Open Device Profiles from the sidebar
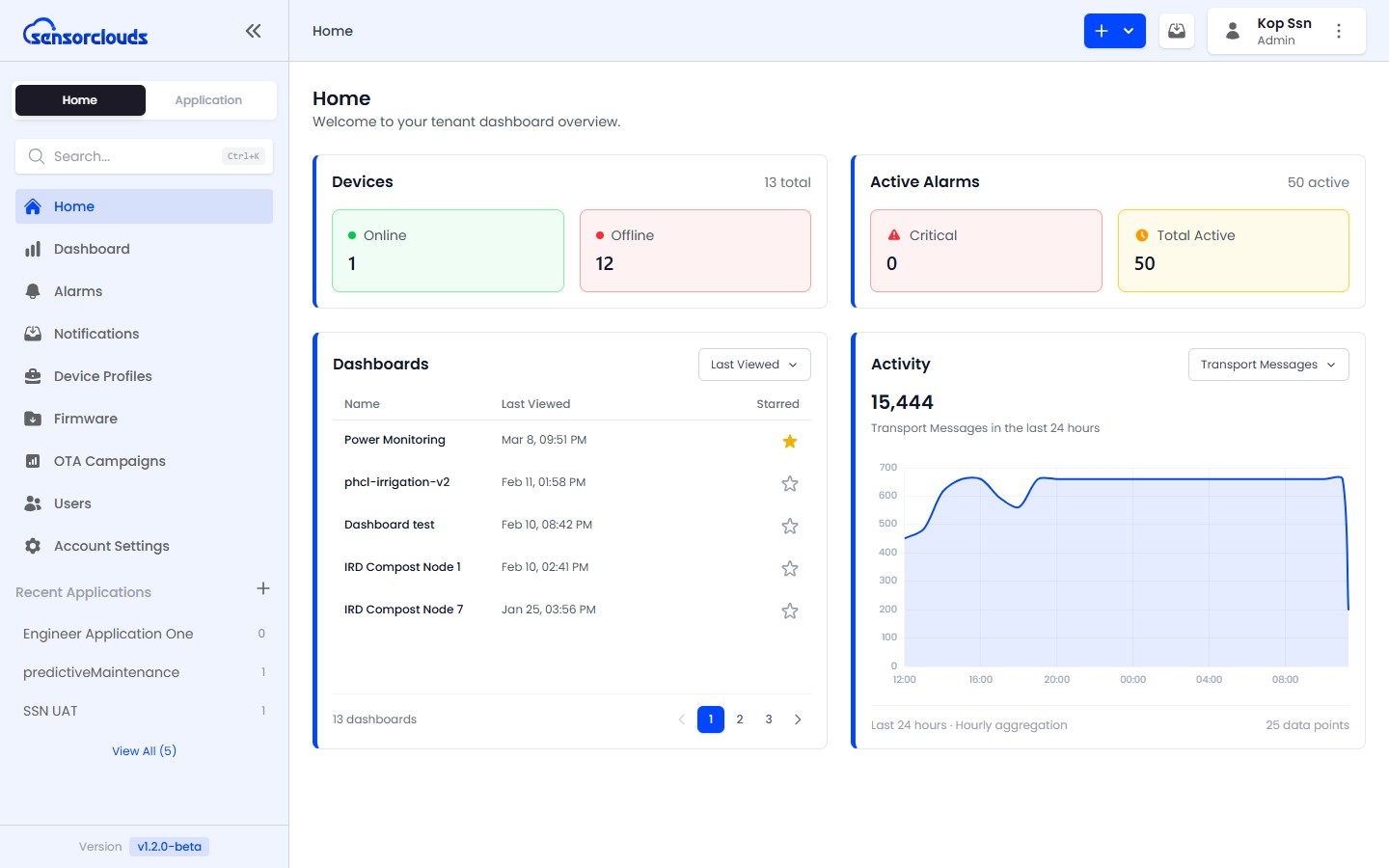 (x=32, y=376)
